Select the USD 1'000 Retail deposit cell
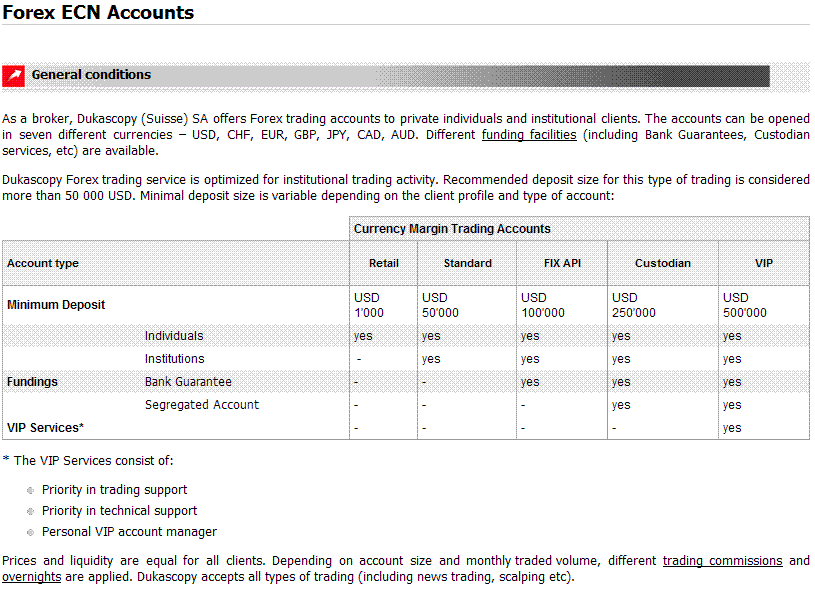The image size is (815, 590). 369,305
